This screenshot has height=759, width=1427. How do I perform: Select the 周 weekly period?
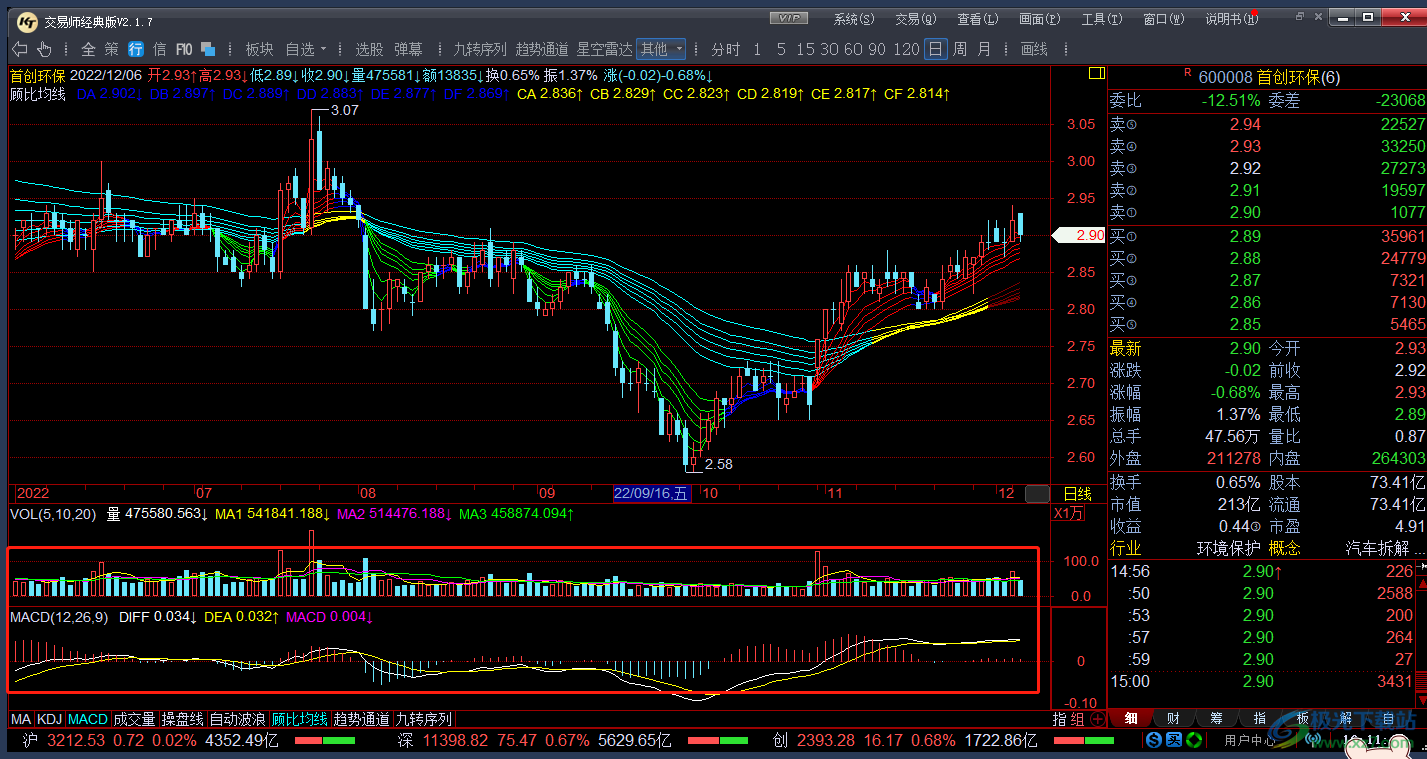(960, 49)
